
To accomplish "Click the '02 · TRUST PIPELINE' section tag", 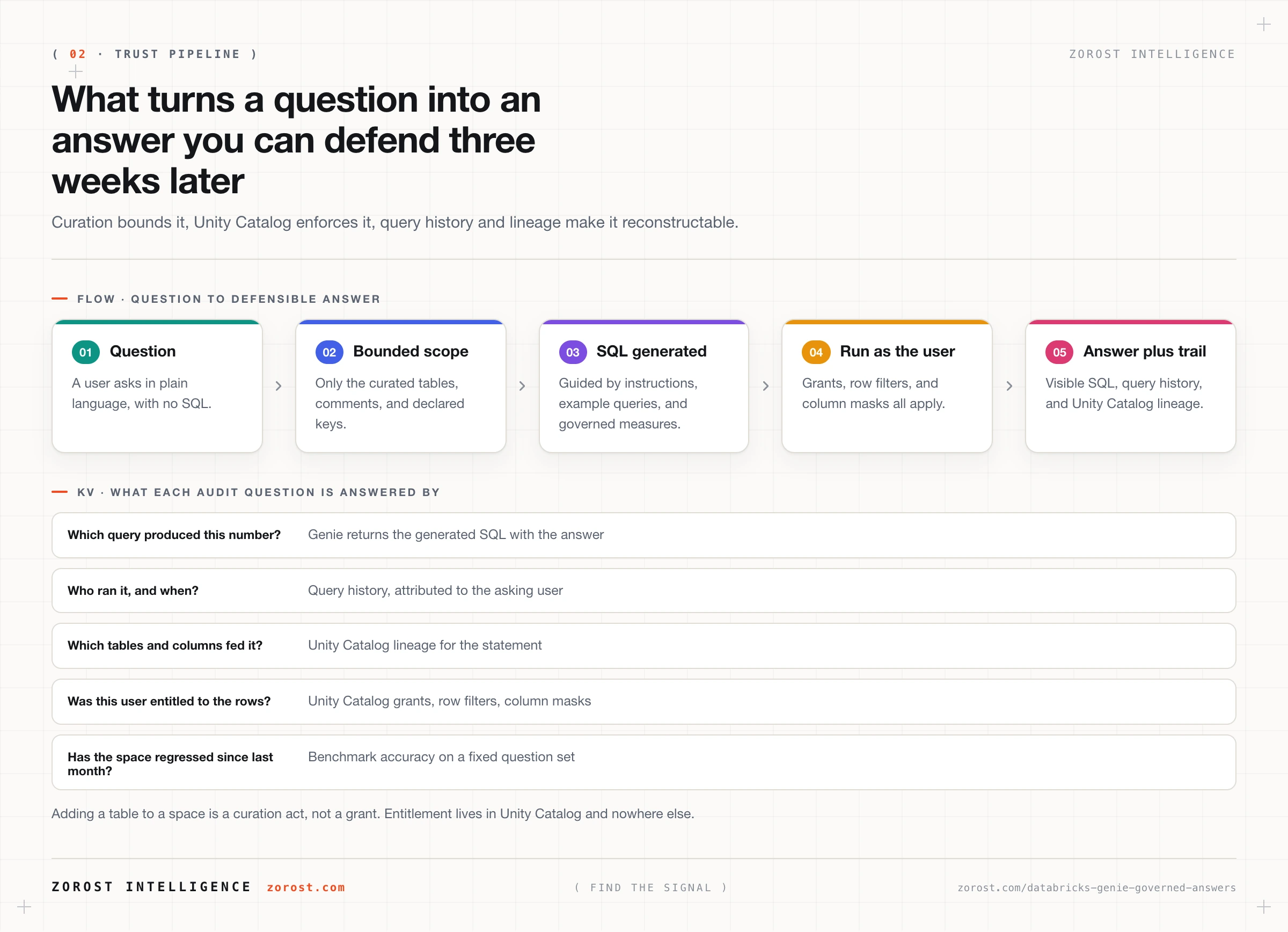I will pyautogui.click(x=155, y=54).
